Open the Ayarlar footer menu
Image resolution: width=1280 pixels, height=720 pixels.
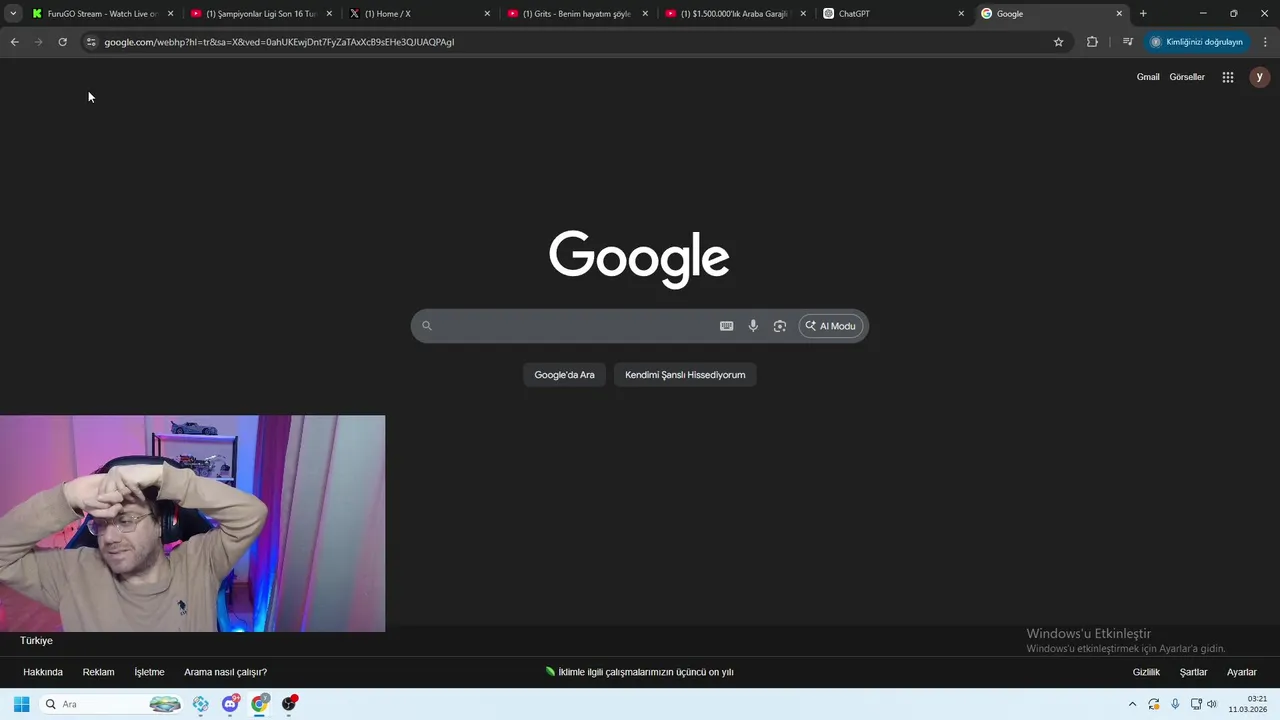[x=1242, y=672]
